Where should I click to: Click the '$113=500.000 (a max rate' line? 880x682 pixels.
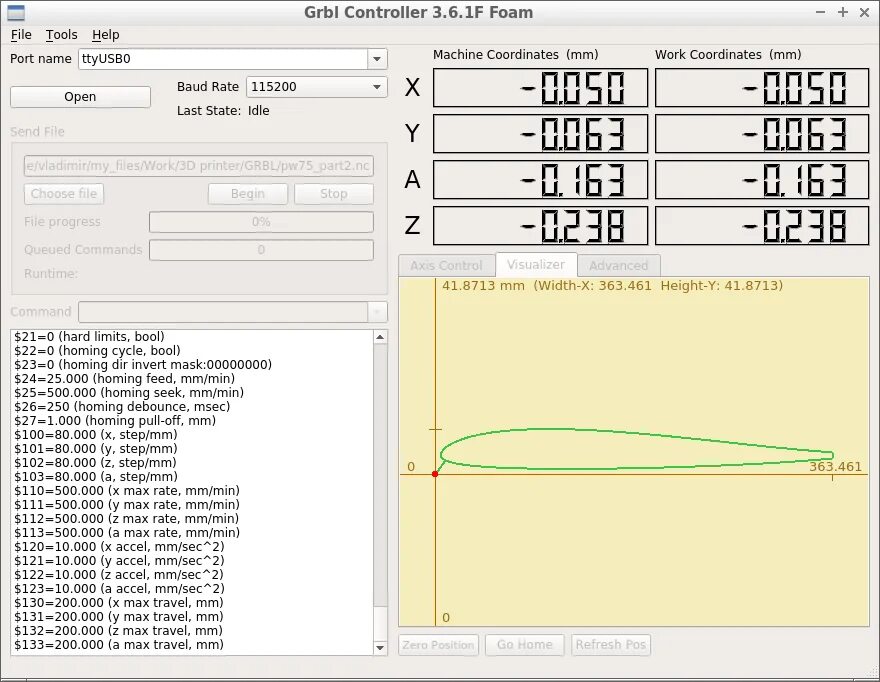click(x=127, y=533)
